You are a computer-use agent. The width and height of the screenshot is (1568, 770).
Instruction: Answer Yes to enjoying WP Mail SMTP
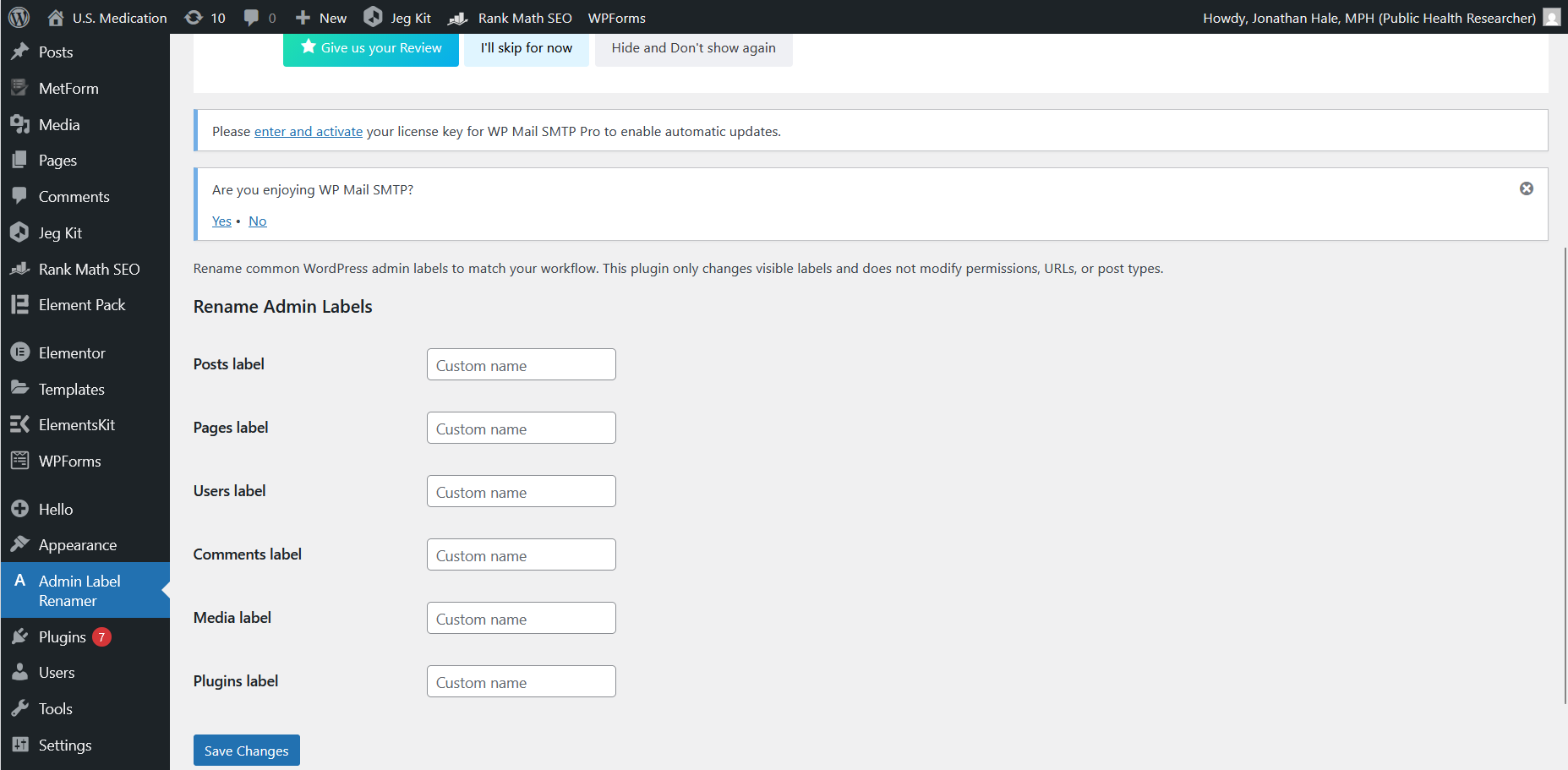click(221, 221)
